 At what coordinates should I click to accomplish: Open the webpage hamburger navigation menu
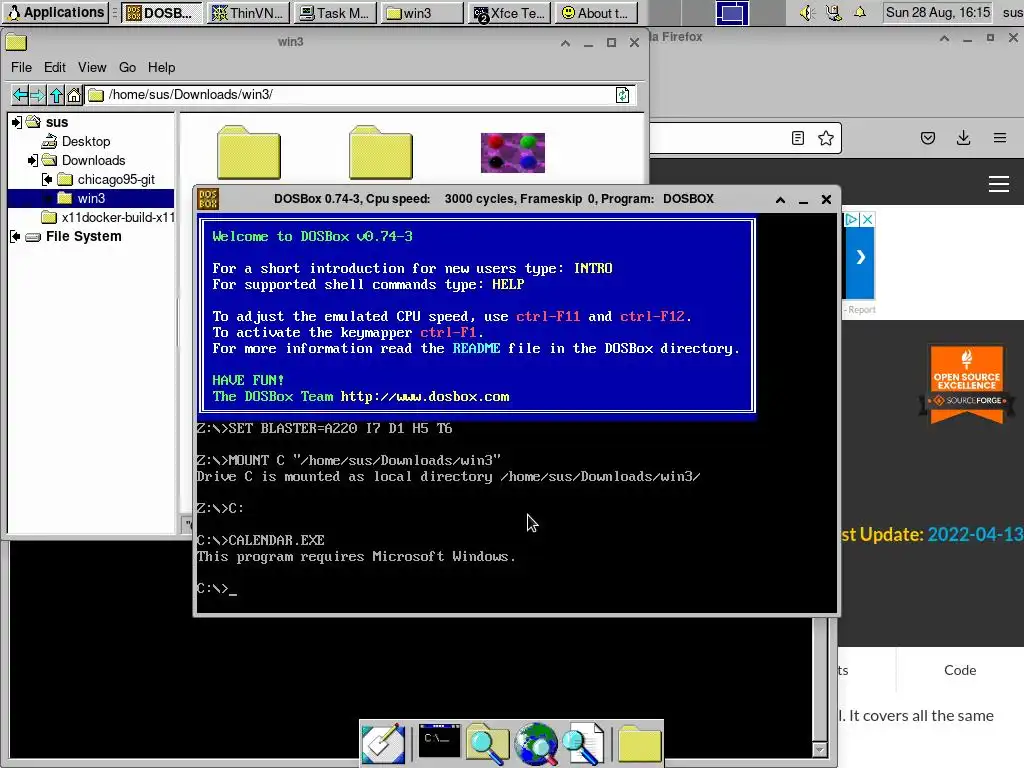pyautogui.click(x=999, y=184)
